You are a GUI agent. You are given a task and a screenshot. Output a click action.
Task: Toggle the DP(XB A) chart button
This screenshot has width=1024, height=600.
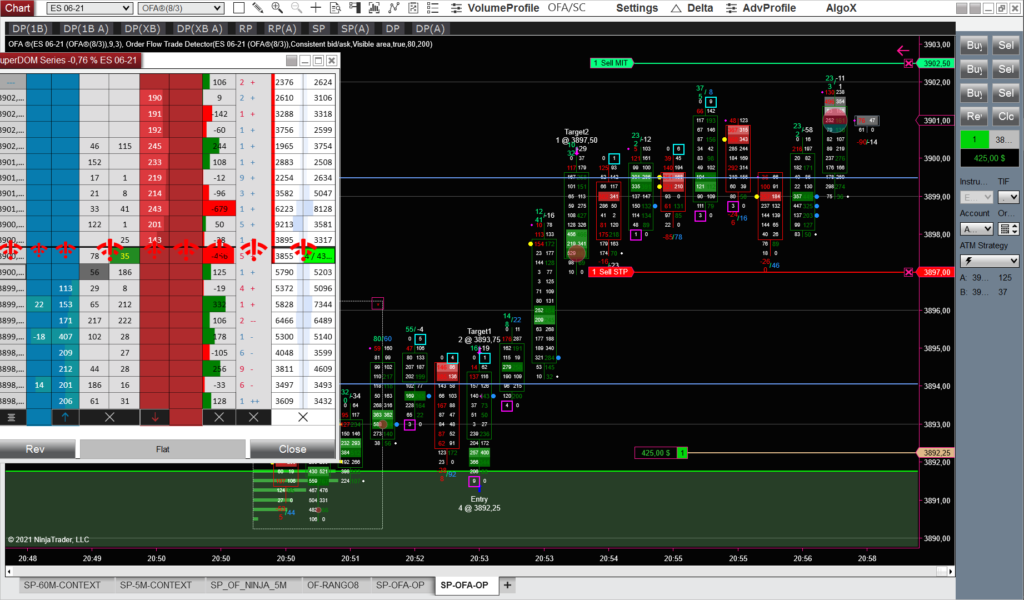tap(199, 29)
